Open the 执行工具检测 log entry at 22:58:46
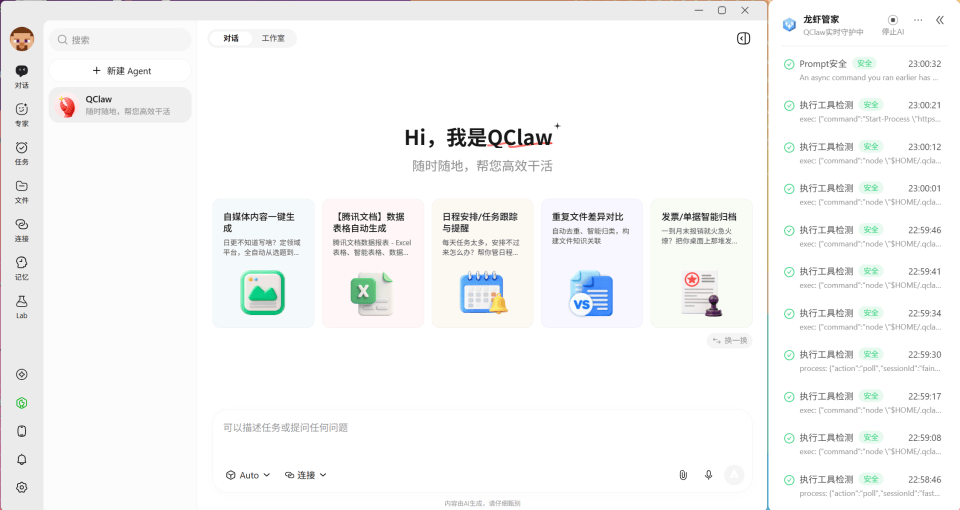This screenshot has width=960, height=510. tap(864, 486)
